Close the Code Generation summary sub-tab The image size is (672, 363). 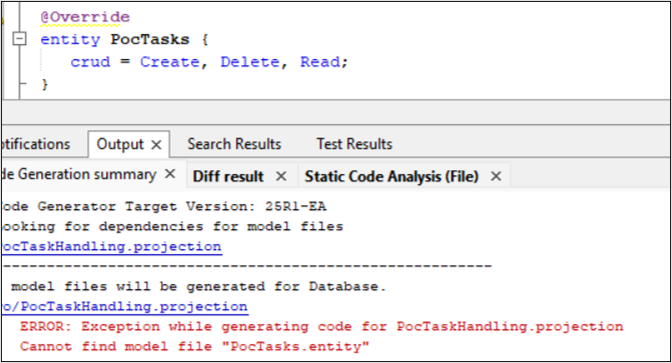170,174
